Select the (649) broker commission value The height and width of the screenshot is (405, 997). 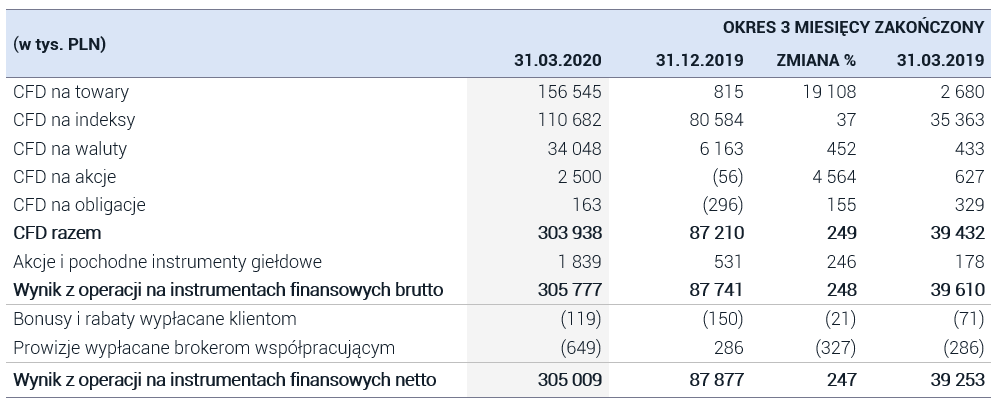coord(581,348)
